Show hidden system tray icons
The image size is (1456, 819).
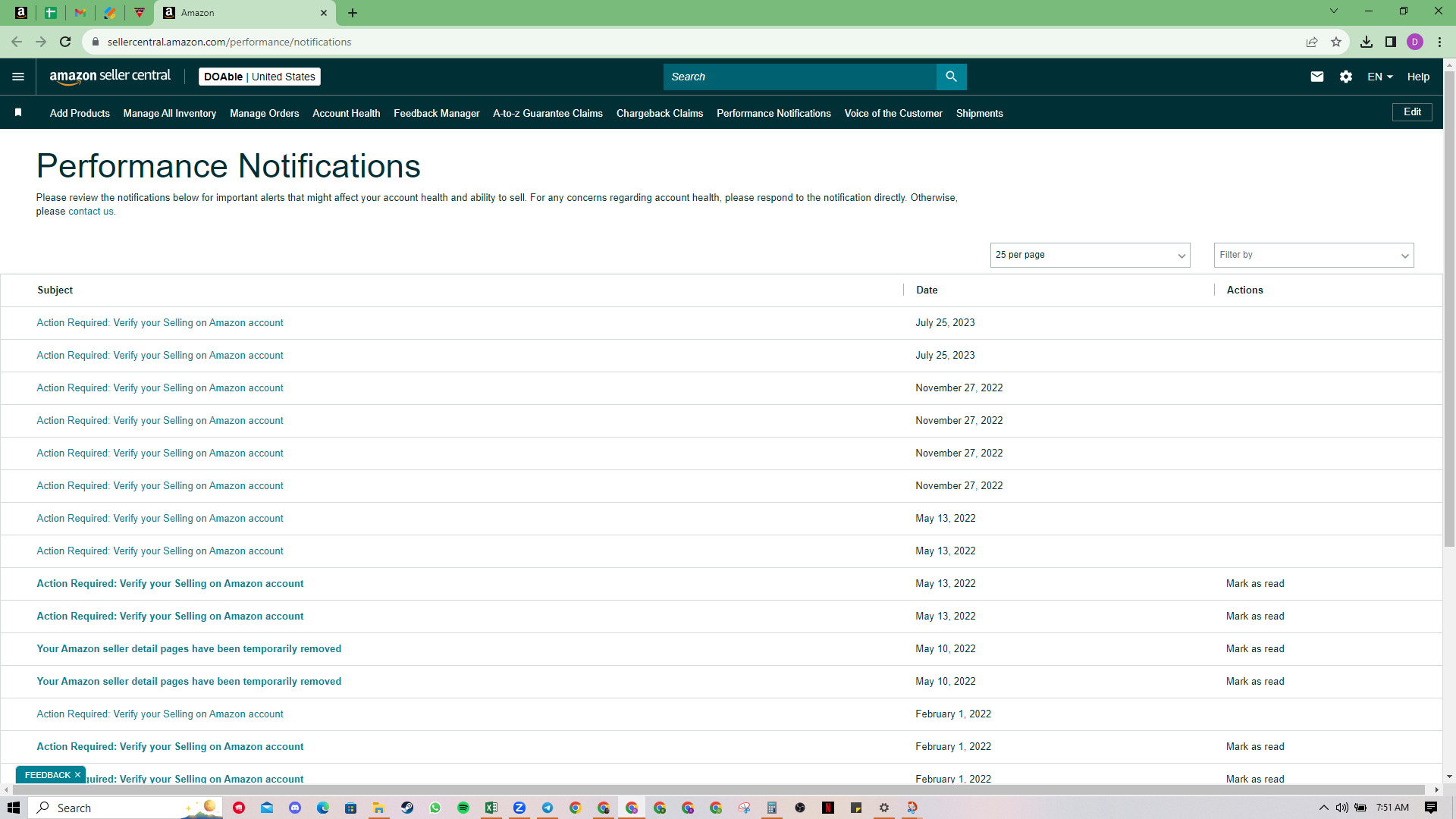1323,808
